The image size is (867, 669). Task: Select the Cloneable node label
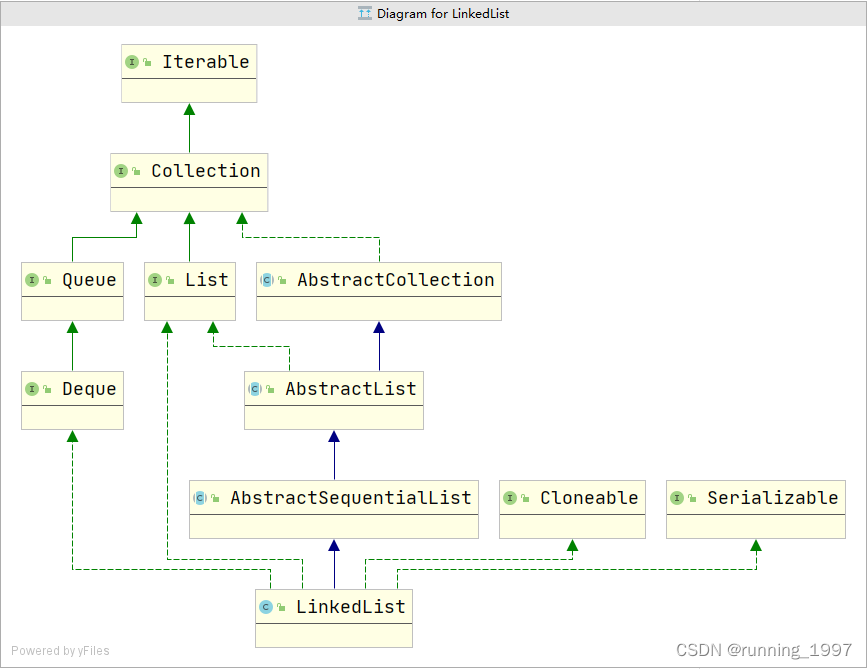point(589,498)
